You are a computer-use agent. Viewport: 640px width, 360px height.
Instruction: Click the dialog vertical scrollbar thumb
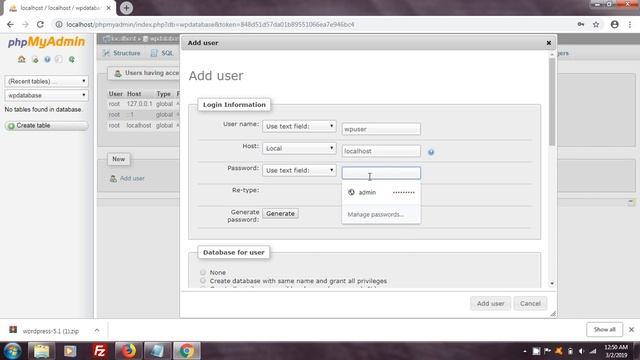point(552,102)
